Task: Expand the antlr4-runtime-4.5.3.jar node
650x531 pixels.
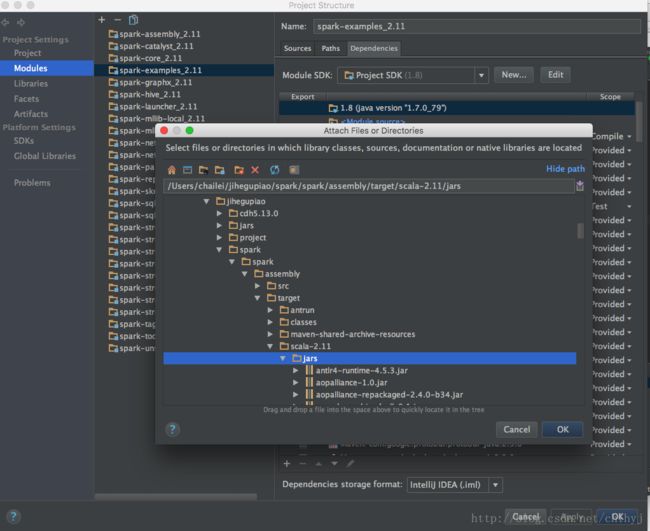Action: [296, 370]
